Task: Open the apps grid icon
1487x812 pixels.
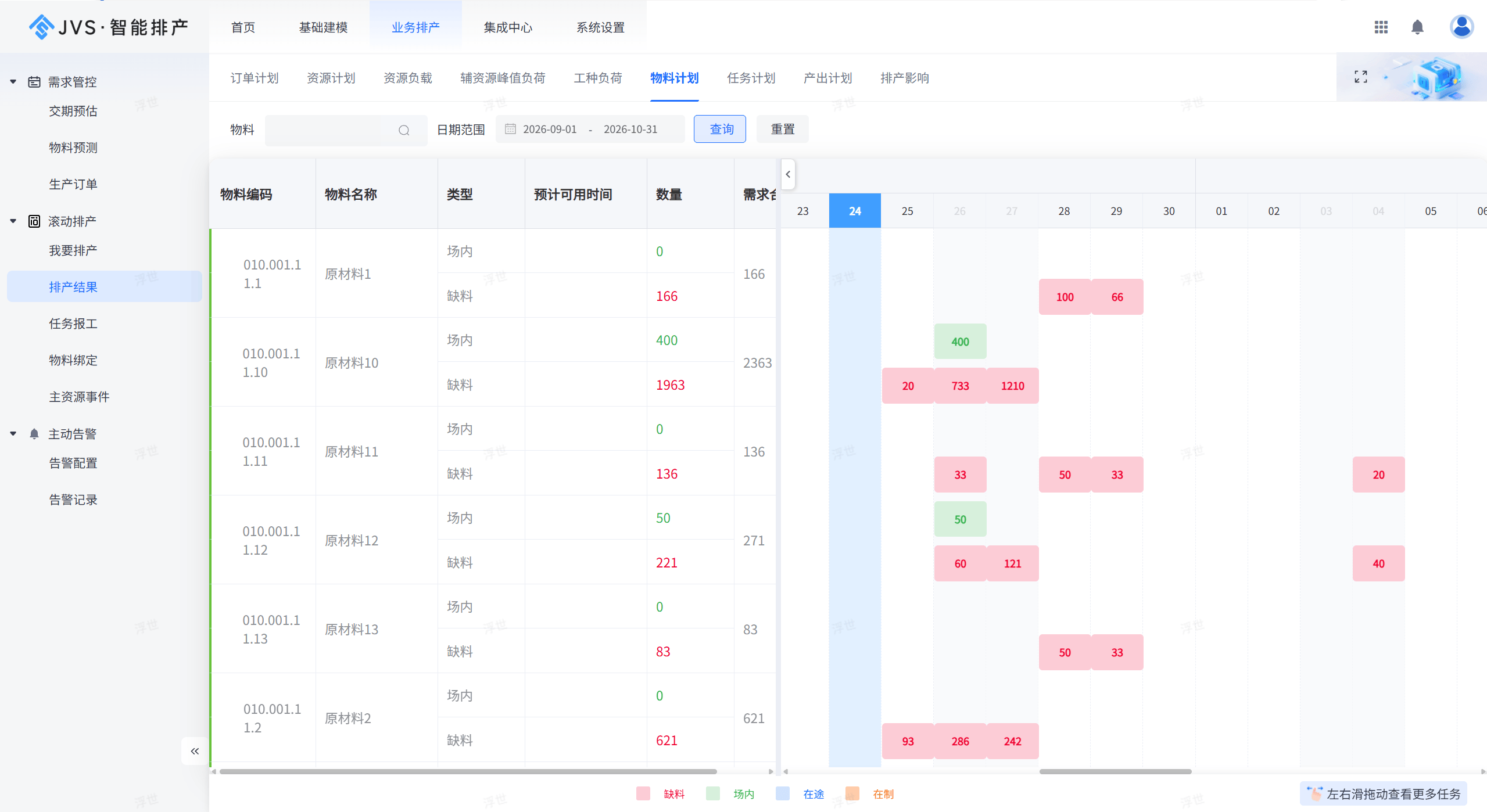Action: pos(1381,27)
